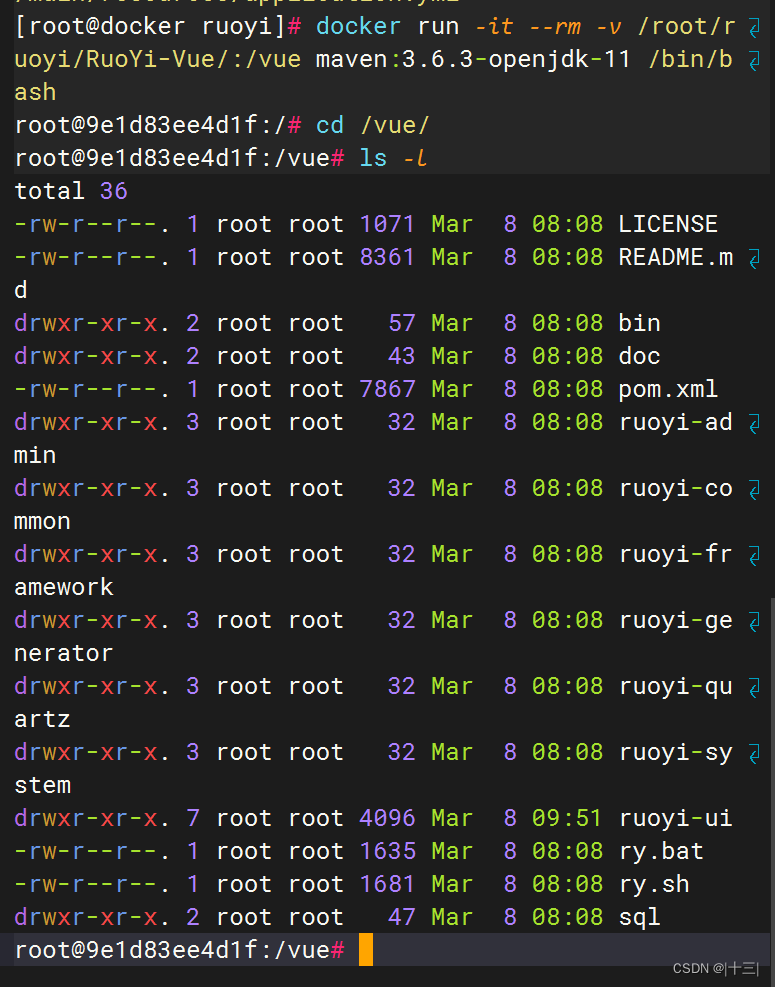Viewport: 775px width, 987px height.
Task: Click the ry.bat file name
Action: tap(660, 851)
